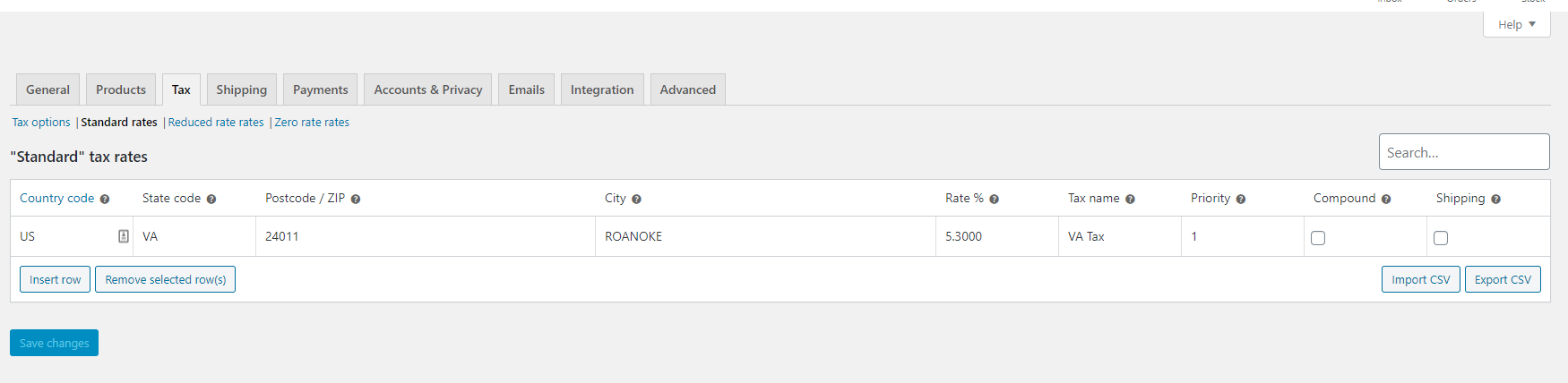Enable the Compound checkbox for VA Tax
Viewport: 1568px width, 383px height.
1318,238
